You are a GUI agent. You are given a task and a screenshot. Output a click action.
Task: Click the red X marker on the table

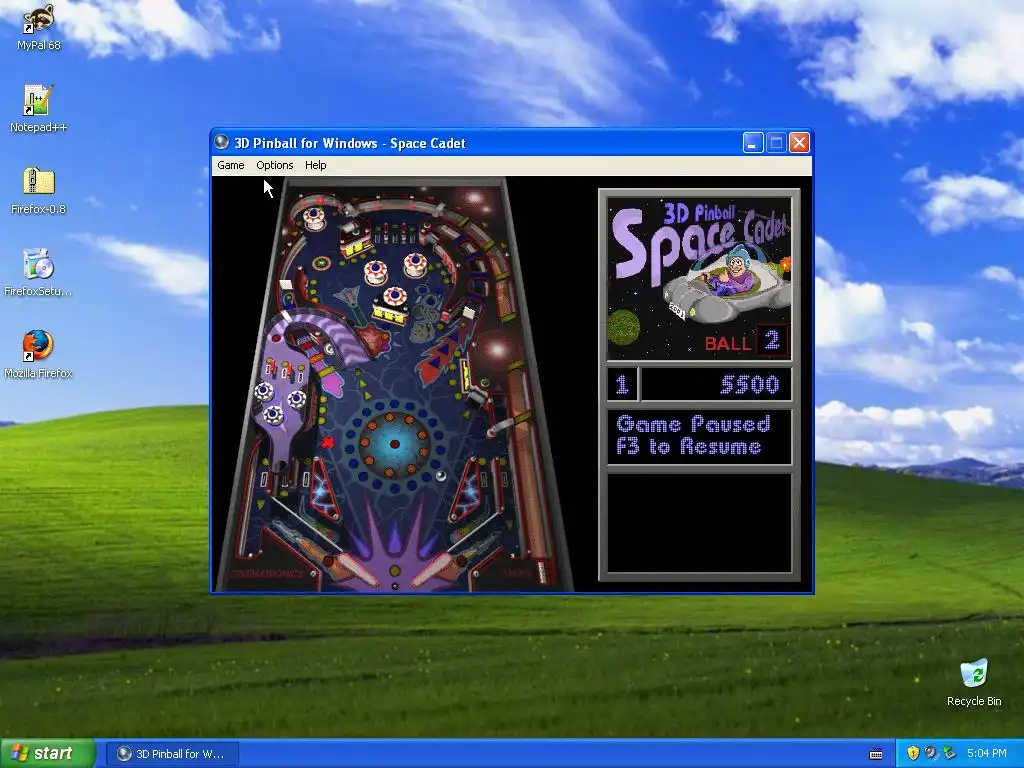click(328, 442)
